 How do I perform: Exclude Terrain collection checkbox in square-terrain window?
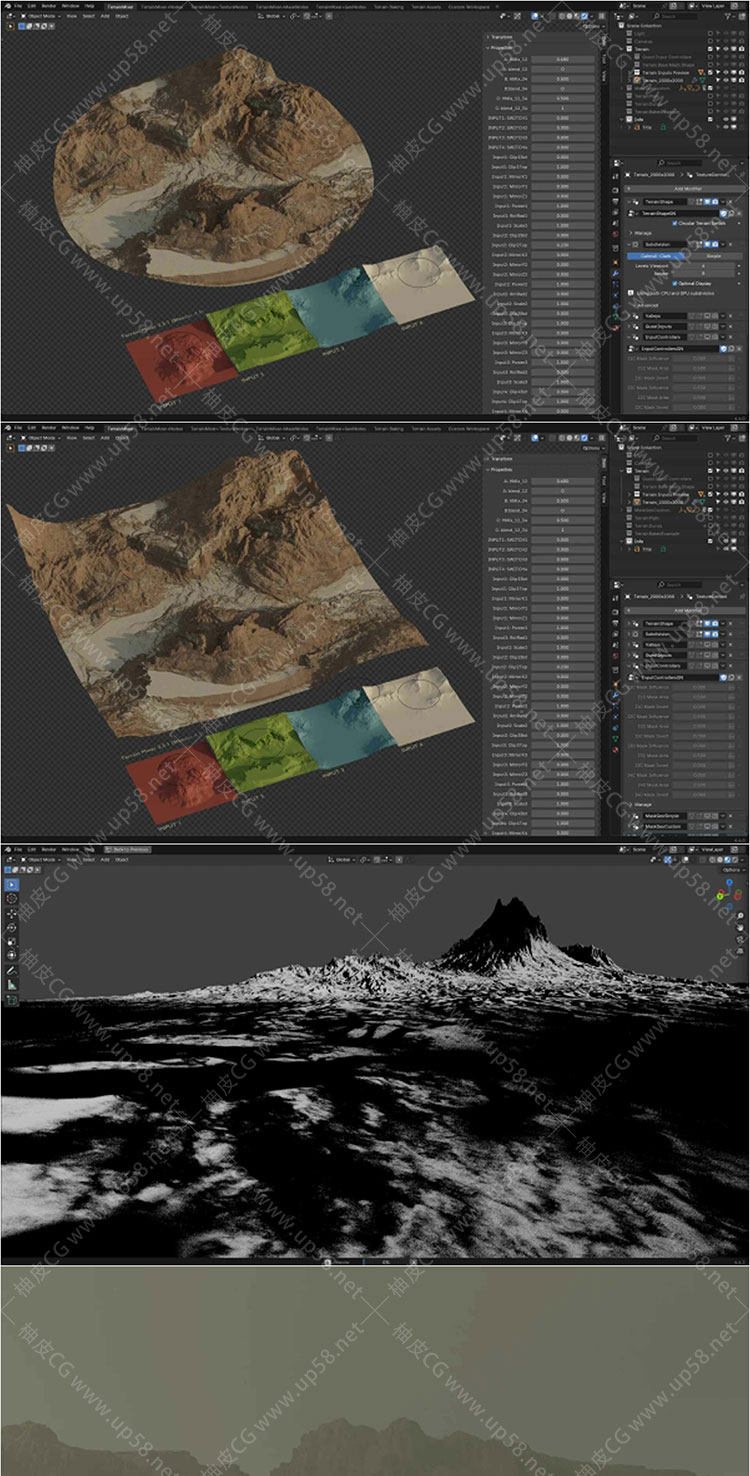(x=711, y=473)
